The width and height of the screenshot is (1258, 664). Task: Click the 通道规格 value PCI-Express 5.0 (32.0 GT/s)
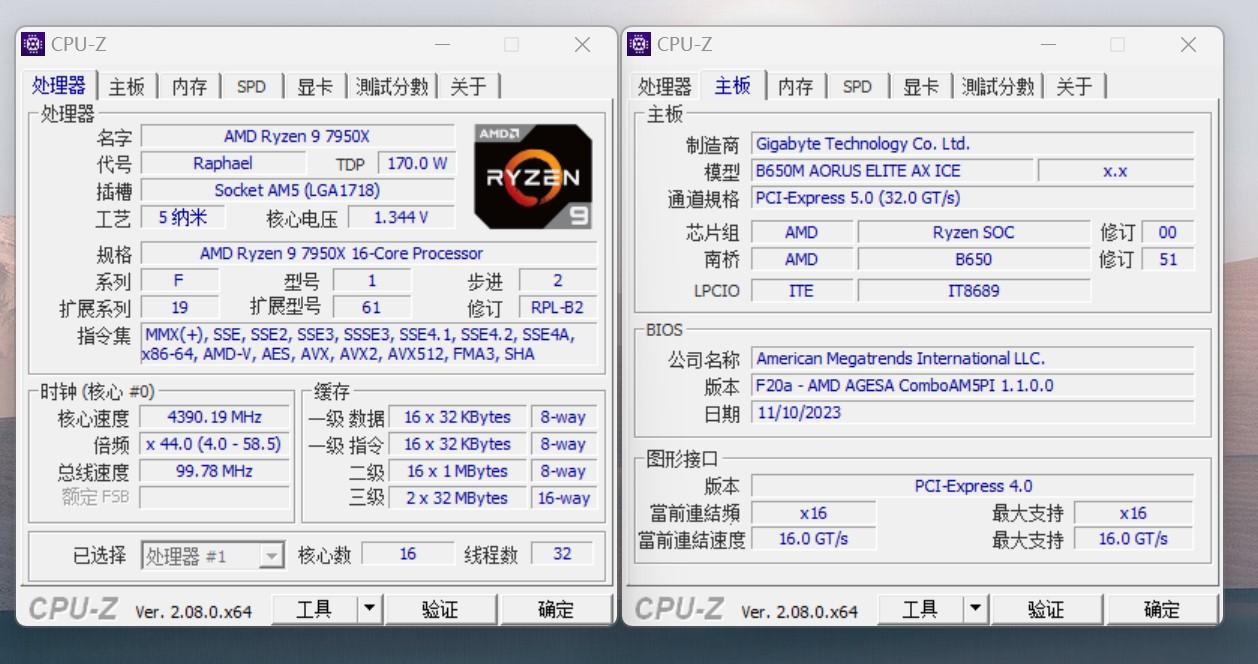973,198
